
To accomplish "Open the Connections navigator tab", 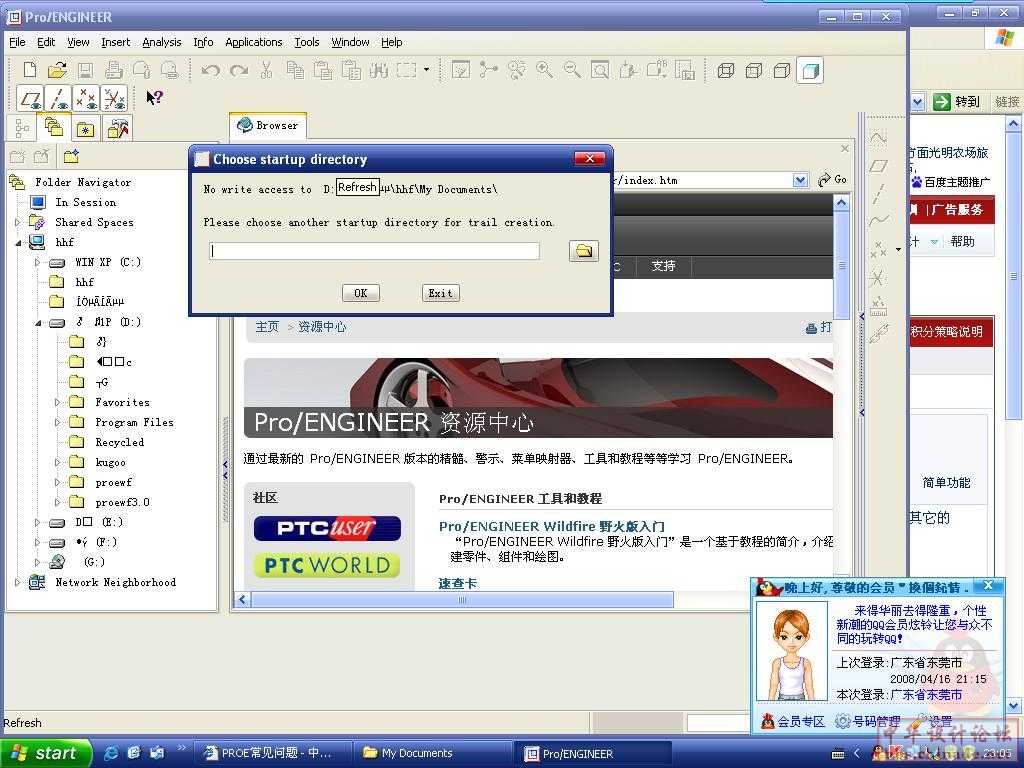I will [x=118, y=128].
